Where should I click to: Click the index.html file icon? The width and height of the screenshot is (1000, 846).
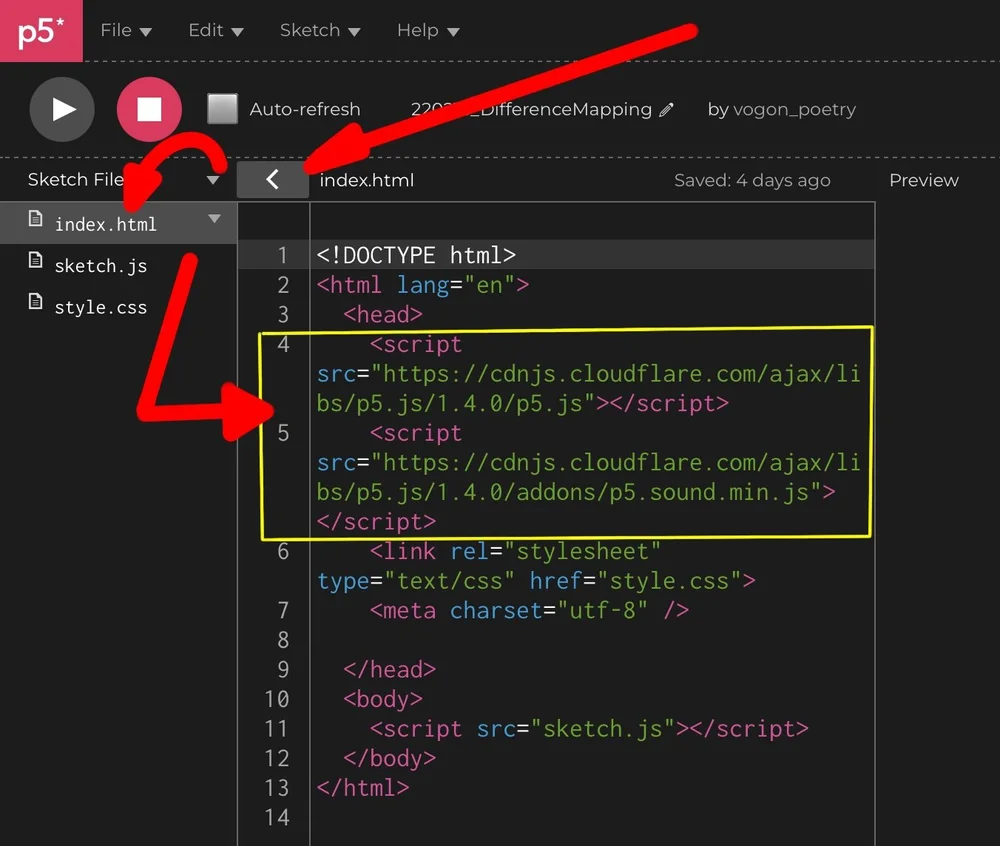click(36, 219)
